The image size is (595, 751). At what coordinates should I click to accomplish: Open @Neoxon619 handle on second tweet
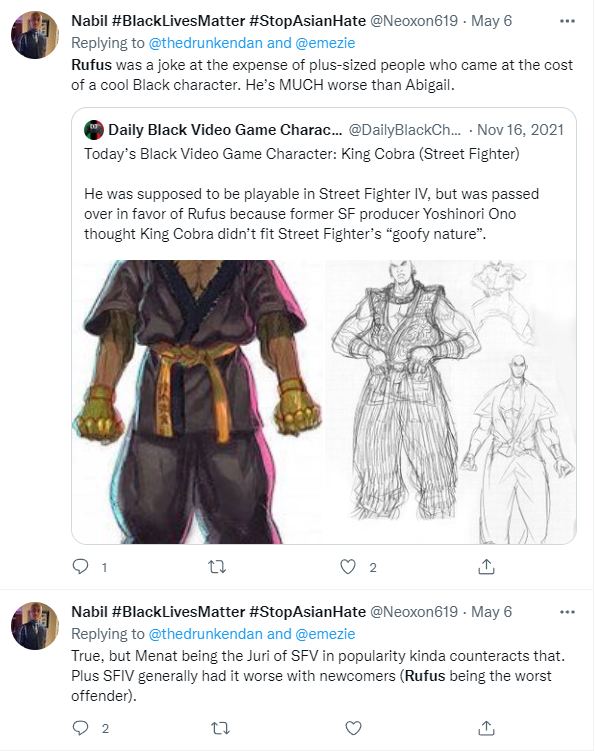pos(414,612)
